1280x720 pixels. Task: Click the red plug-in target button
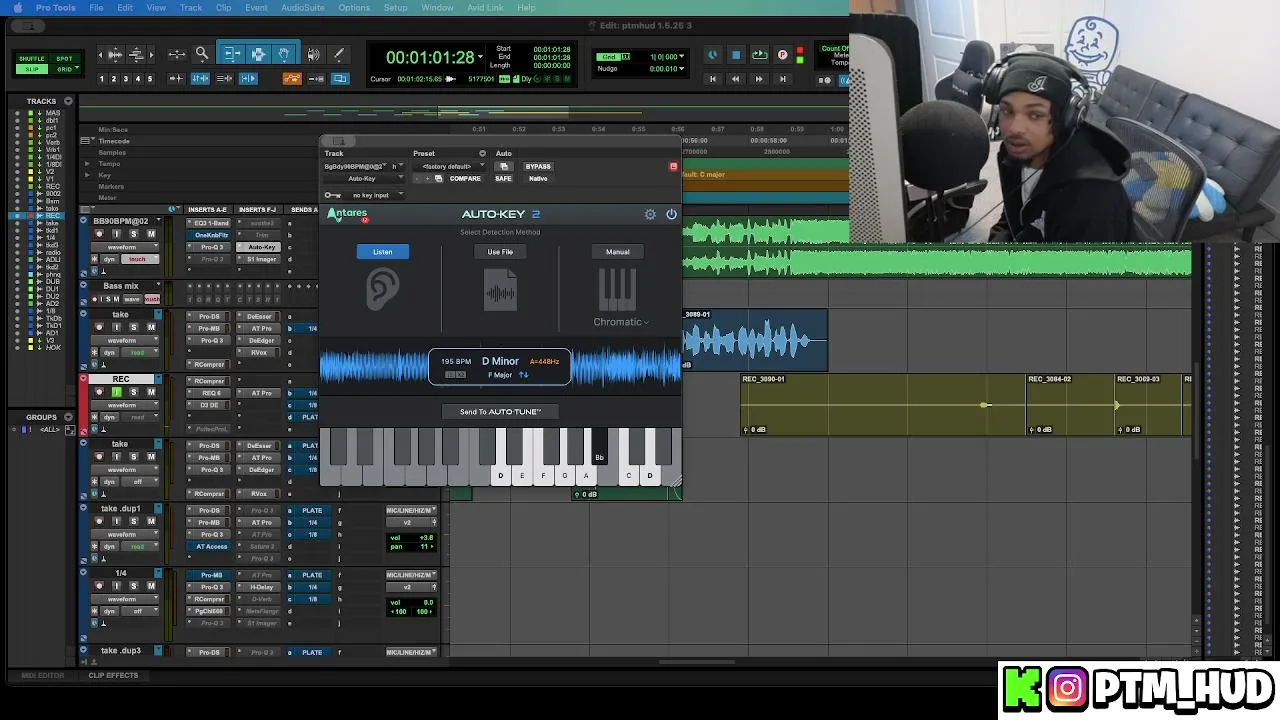[x=673, y=166]
